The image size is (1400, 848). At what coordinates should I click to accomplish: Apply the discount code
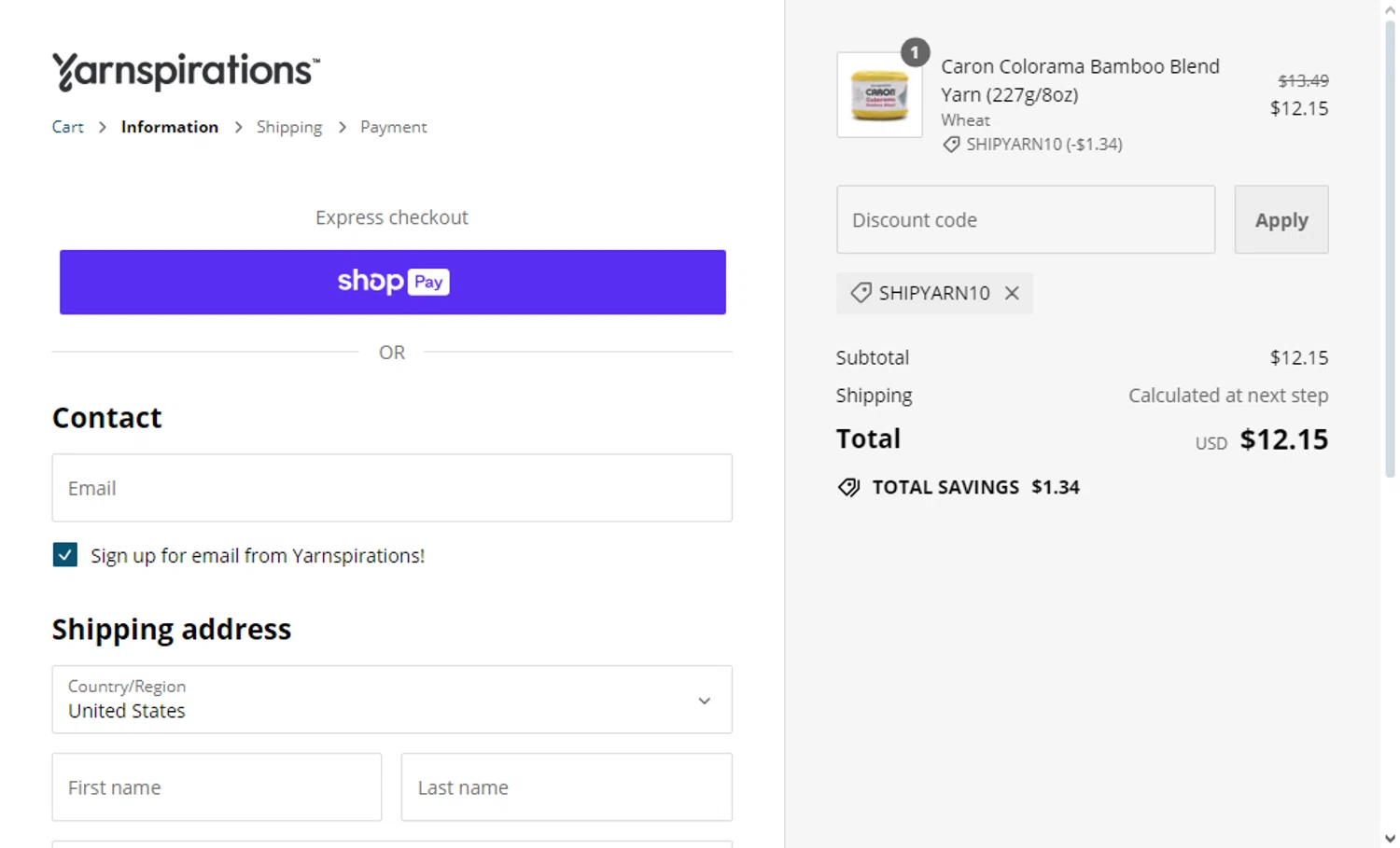pyautogui.click(x=1281, y=220)
